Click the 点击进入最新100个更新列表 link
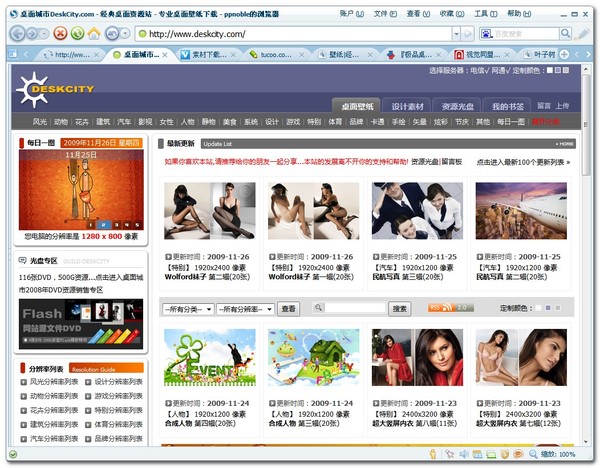 point(523,162)
